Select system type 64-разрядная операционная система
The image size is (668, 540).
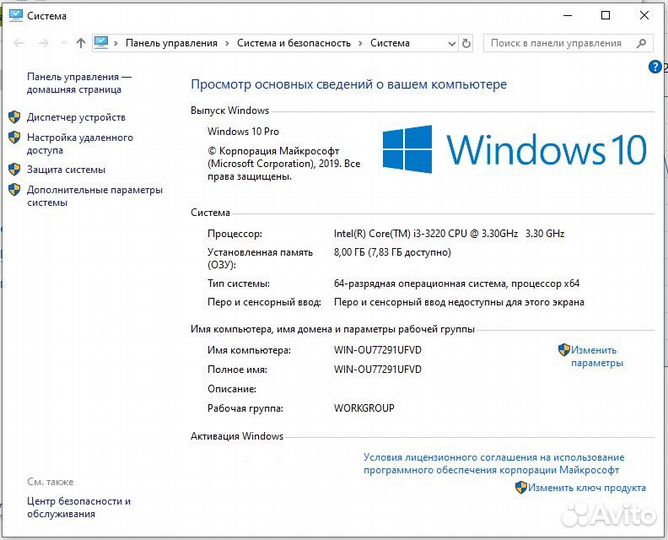coord(457,283)
